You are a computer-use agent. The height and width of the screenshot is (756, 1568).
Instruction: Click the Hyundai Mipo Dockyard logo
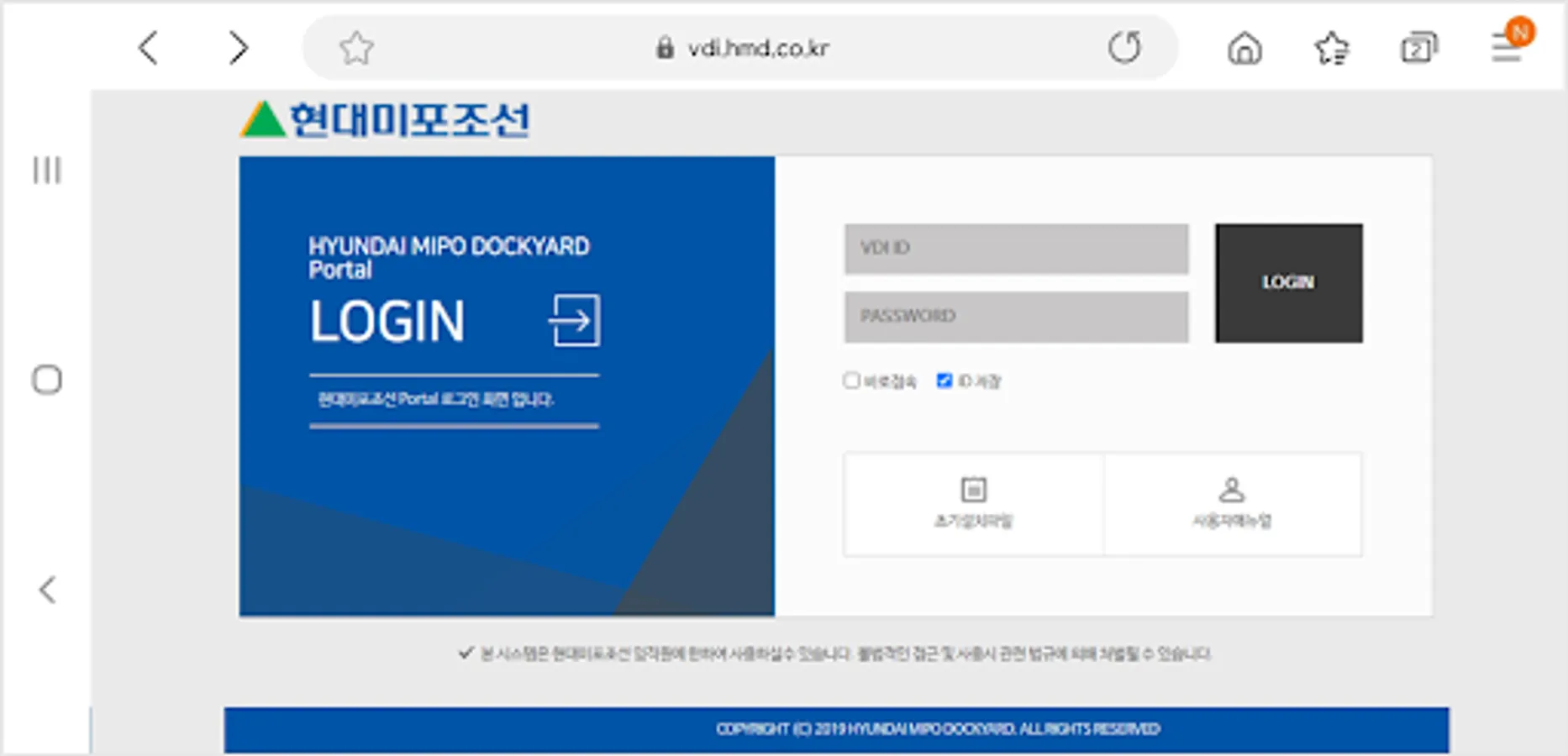click(x=386, y=119)
